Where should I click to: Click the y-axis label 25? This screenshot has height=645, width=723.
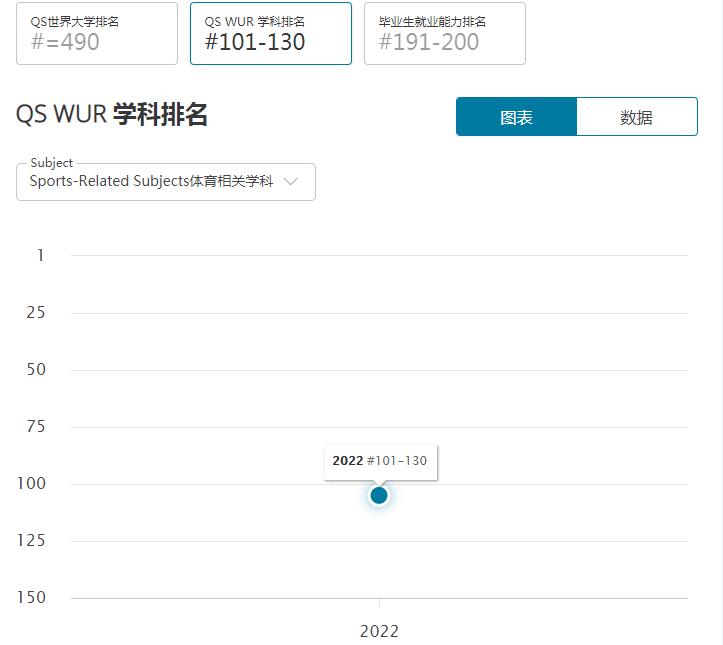pyautogui.click(x=36, y=312)
